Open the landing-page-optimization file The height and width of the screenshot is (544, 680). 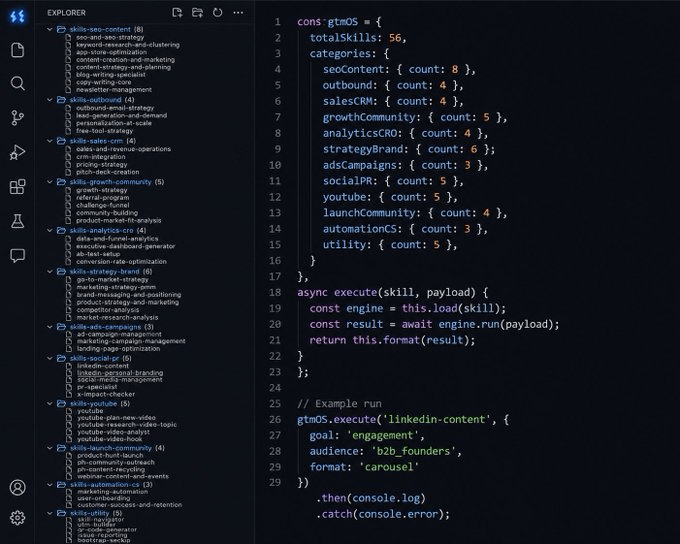coord(118,349)
